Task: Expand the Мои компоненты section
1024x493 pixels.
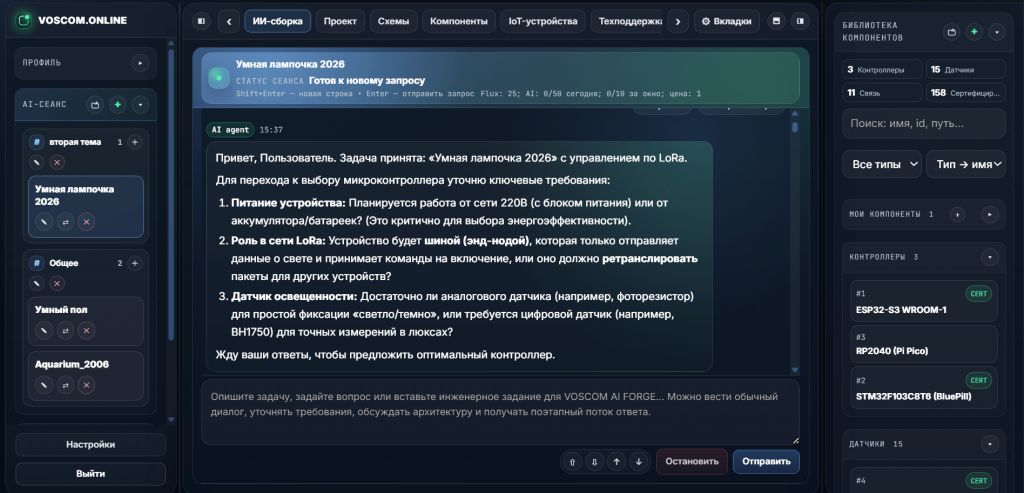Action: 990,214
